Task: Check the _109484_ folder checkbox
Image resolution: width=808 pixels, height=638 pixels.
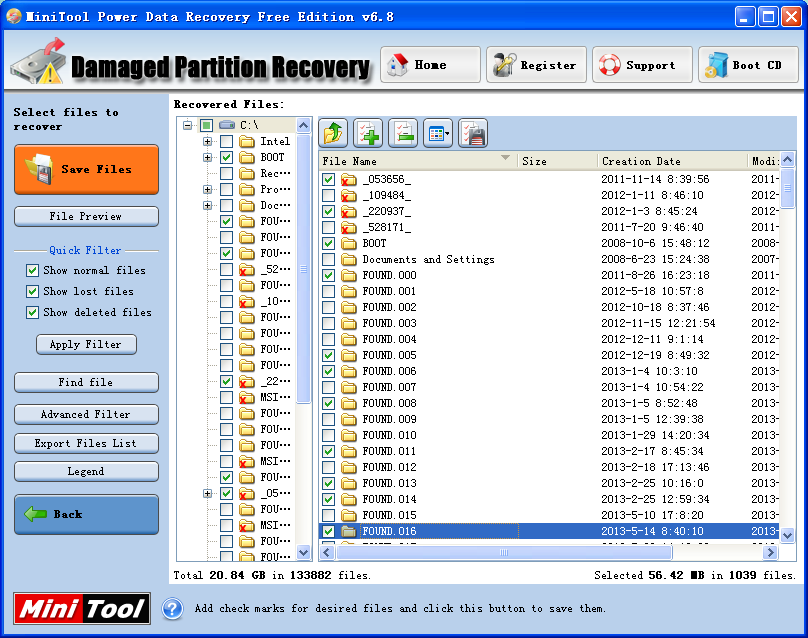Action: pyautogui.click(x=328, y=195)
